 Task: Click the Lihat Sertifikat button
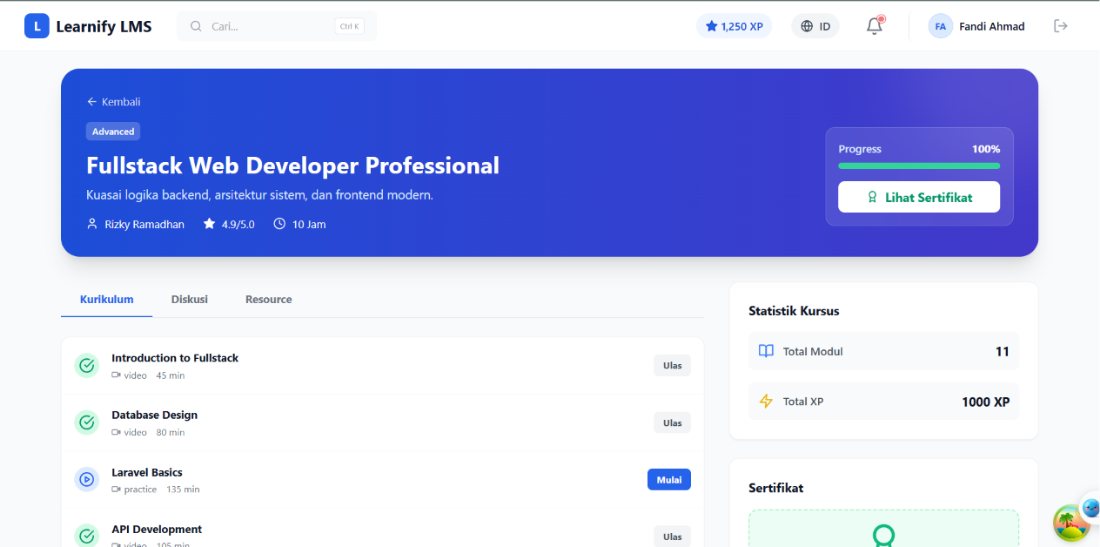(x=919, y=197)
